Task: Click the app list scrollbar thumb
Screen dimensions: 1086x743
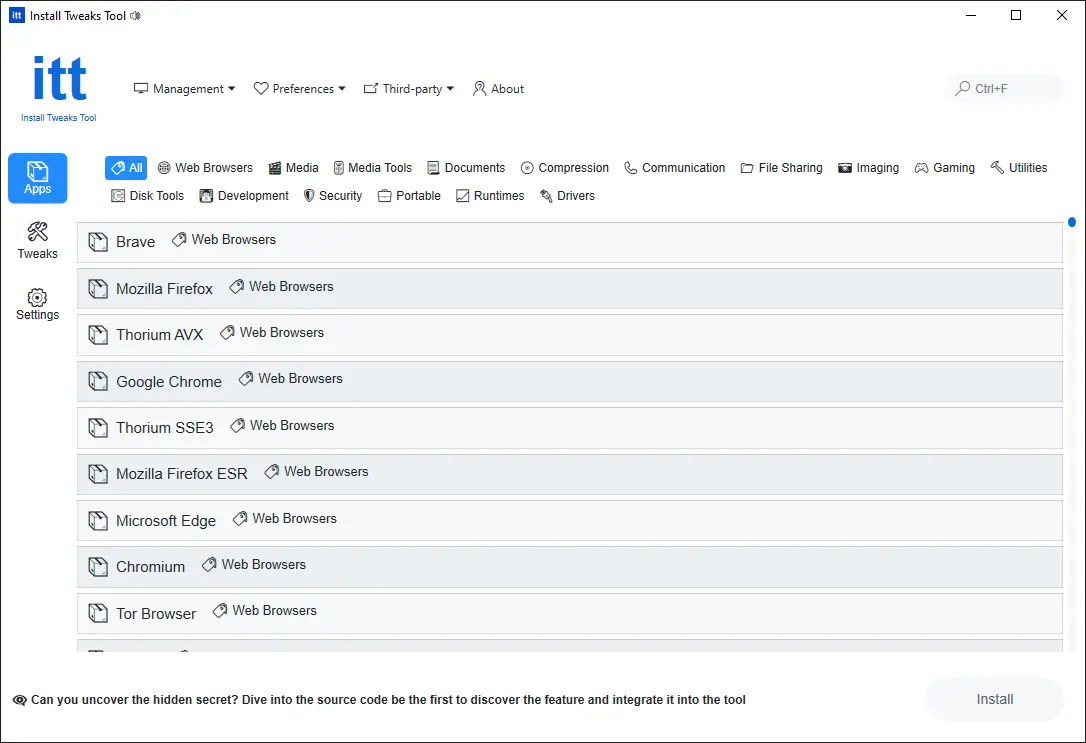Action: [x=1071, y=222]
